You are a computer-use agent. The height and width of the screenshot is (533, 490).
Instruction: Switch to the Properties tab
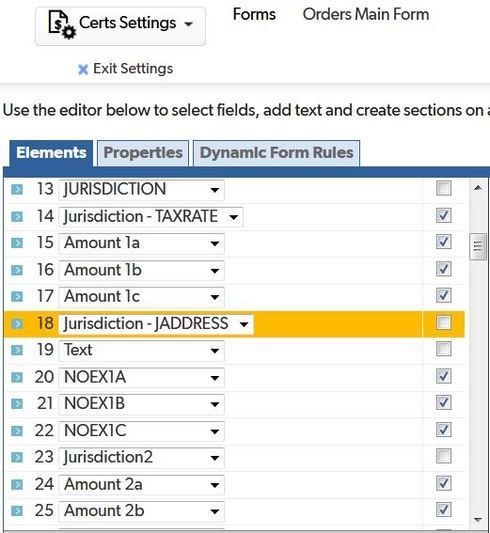(143, 153)
